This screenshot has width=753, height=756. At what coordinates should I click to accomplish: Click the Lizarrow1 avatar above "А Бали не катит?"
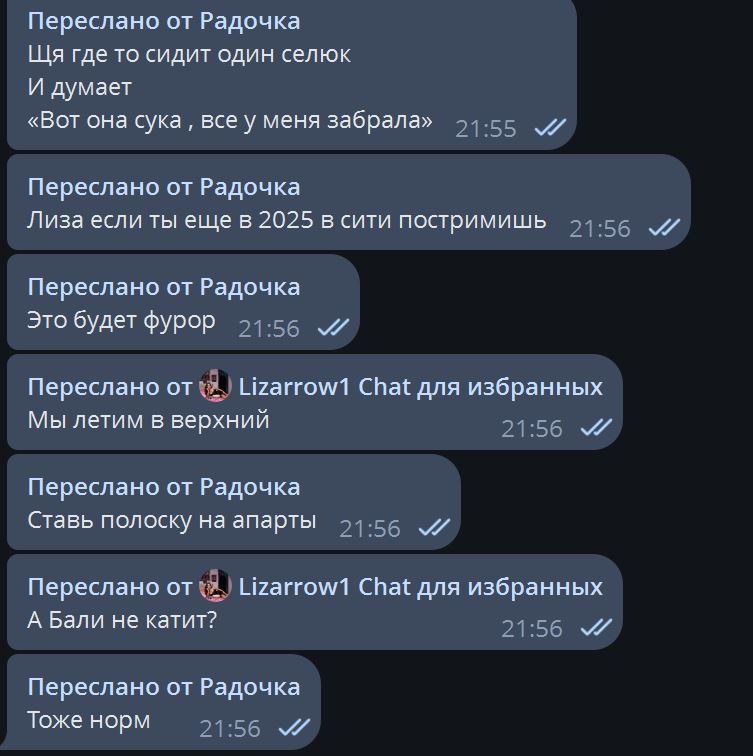(215, 585)
